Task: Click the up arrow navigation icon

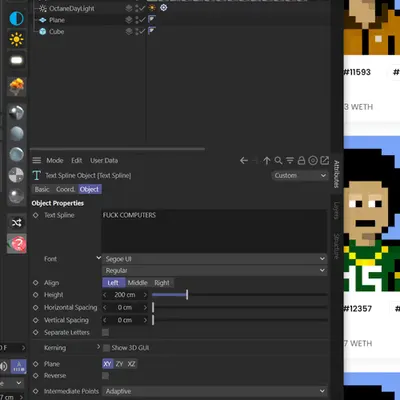Action: point(267,161)
